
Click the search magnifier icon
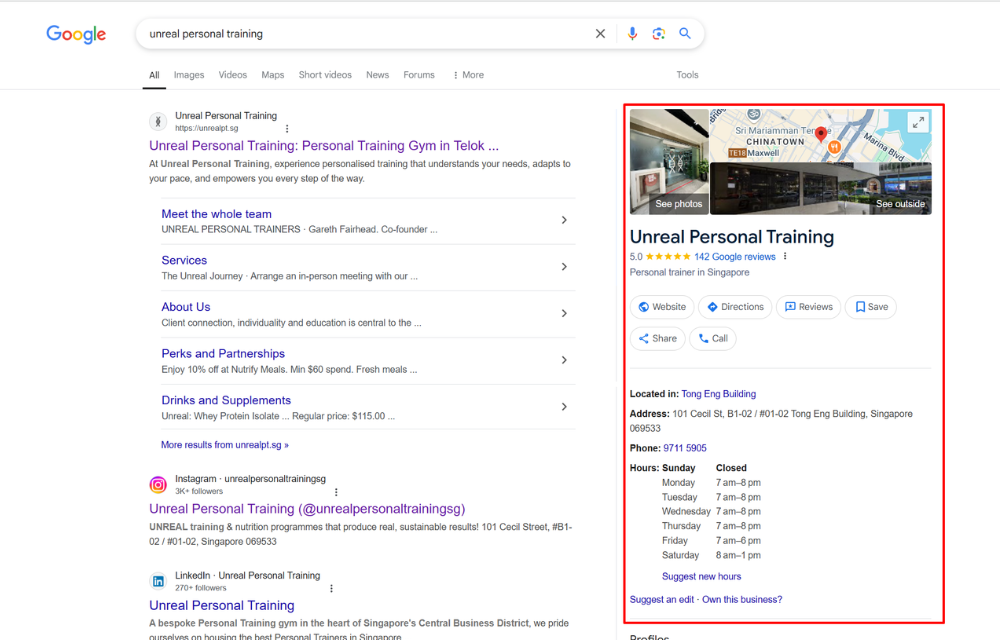685,33
